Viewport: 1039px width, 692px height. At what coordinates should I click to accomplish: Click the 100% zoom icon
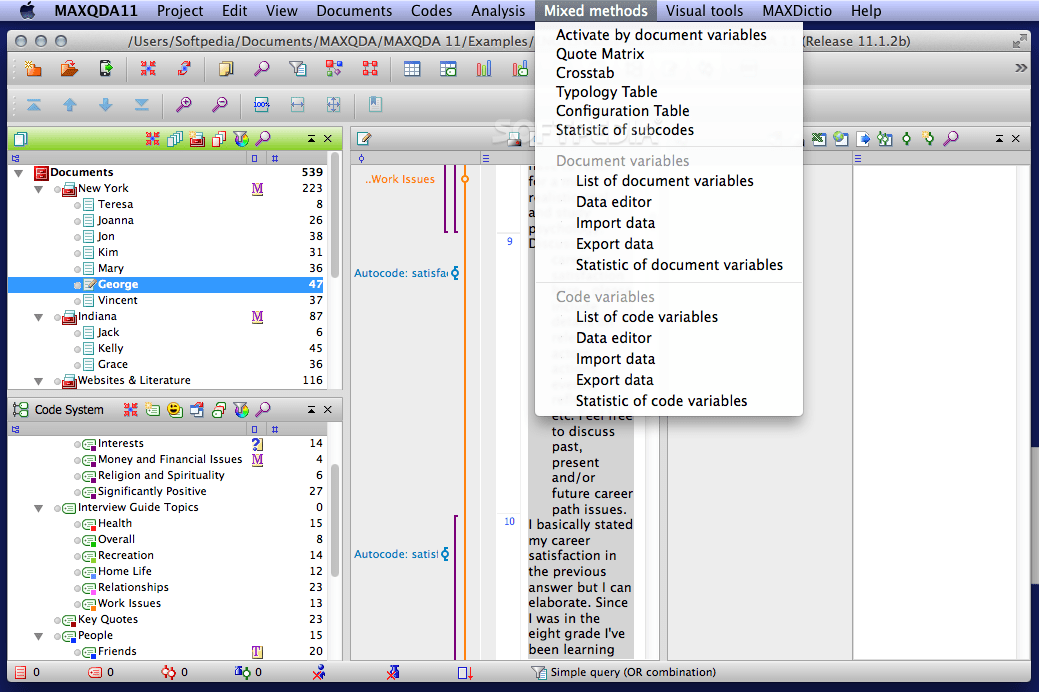(x=262, y=104)
